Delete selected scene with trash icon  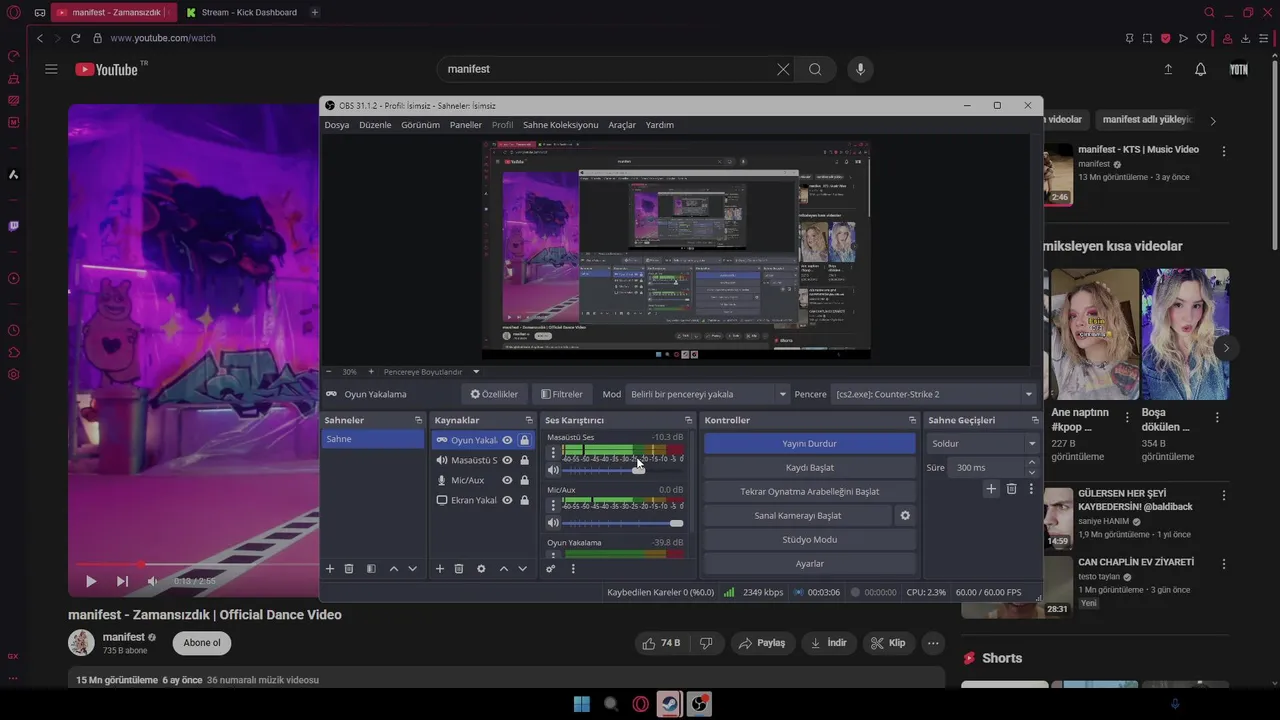[x=349, y=569]
